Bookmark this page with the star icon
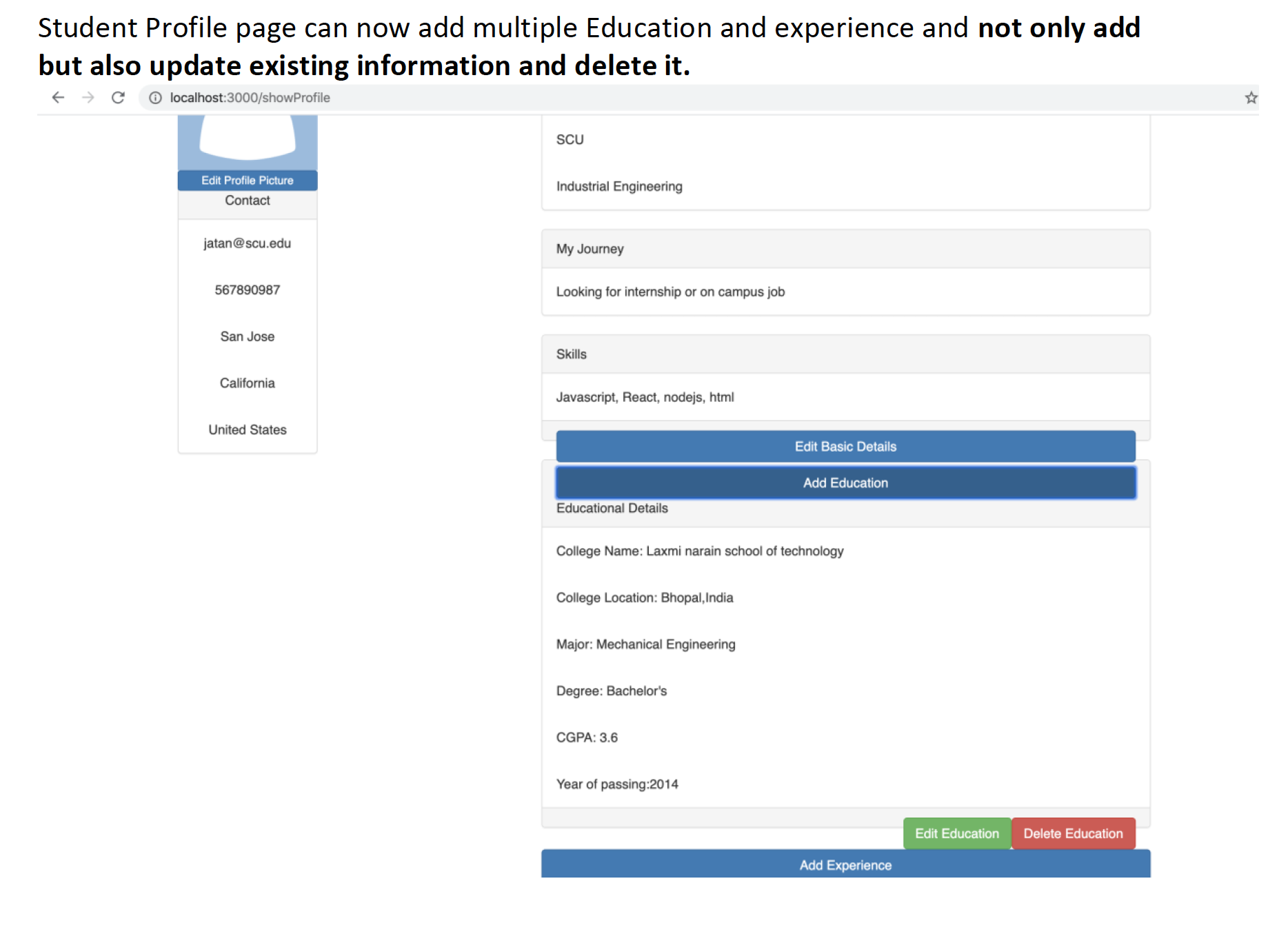Screen dimensions: 1288x932 point(1251,98)
